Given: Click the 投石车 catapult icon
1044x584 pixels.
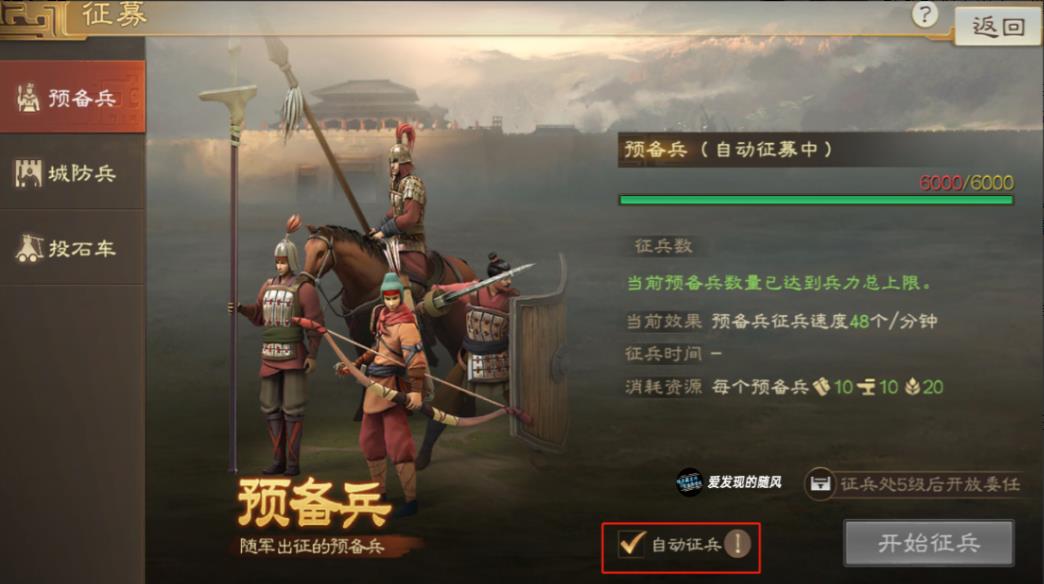Looking at the screenshot, I should pos(29,248).
